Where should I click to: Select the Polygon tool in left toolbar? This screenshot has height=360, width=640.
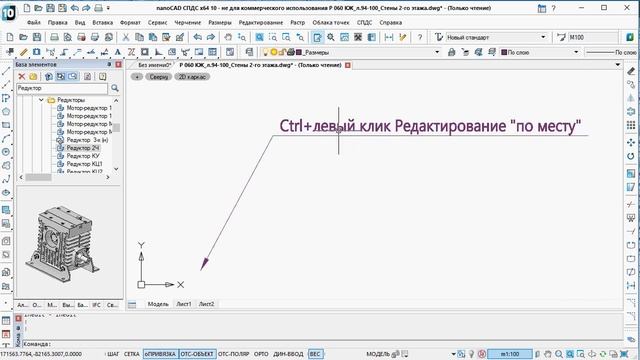[6, 111]
